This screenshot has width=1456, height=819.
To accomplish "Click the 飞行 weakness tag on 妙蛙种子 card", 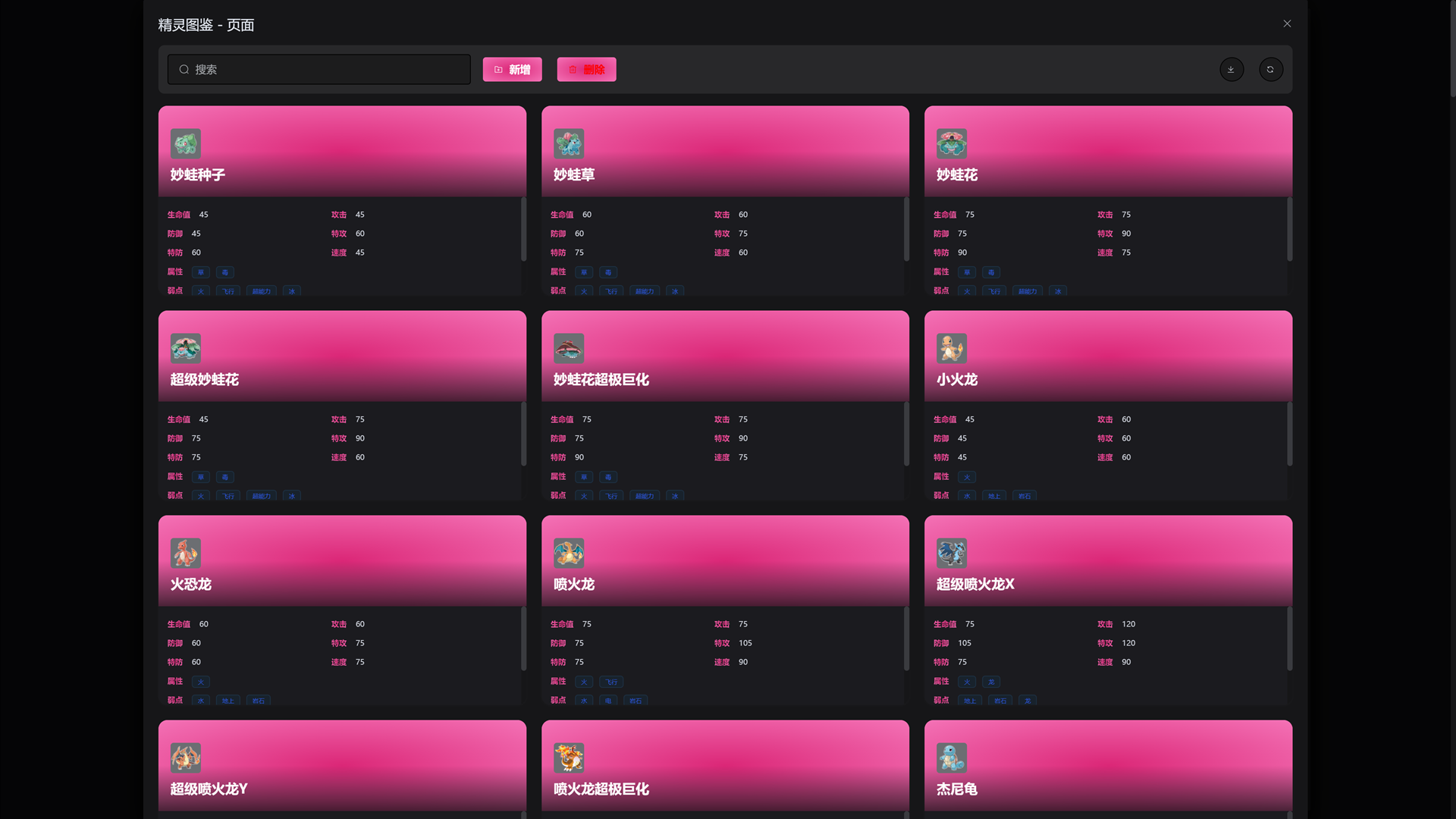I will coord(228,291).
